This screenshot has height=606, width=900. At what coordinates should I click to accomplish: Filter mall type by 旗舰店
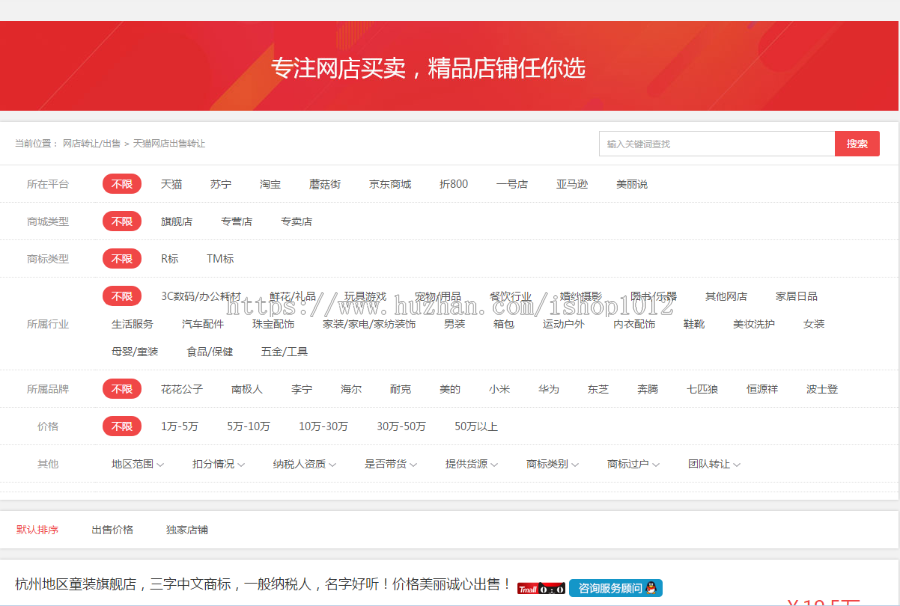coord(177,222)
